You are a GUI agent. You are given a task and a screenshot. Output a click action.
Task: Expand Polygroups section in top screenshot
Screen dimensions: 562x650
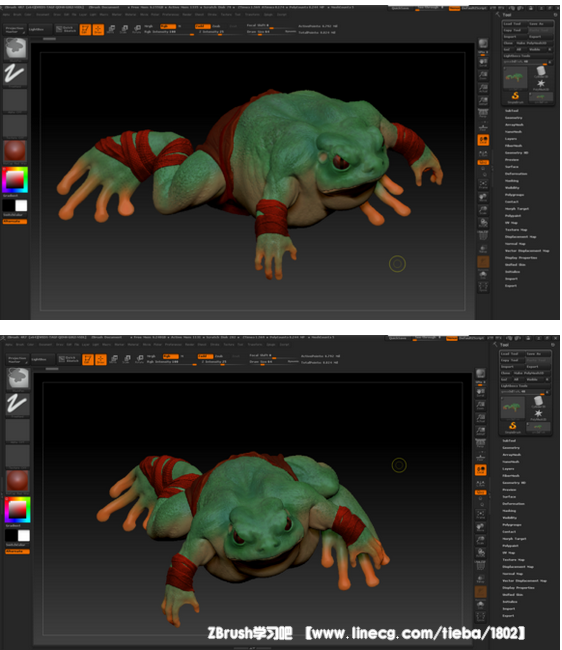514,195
